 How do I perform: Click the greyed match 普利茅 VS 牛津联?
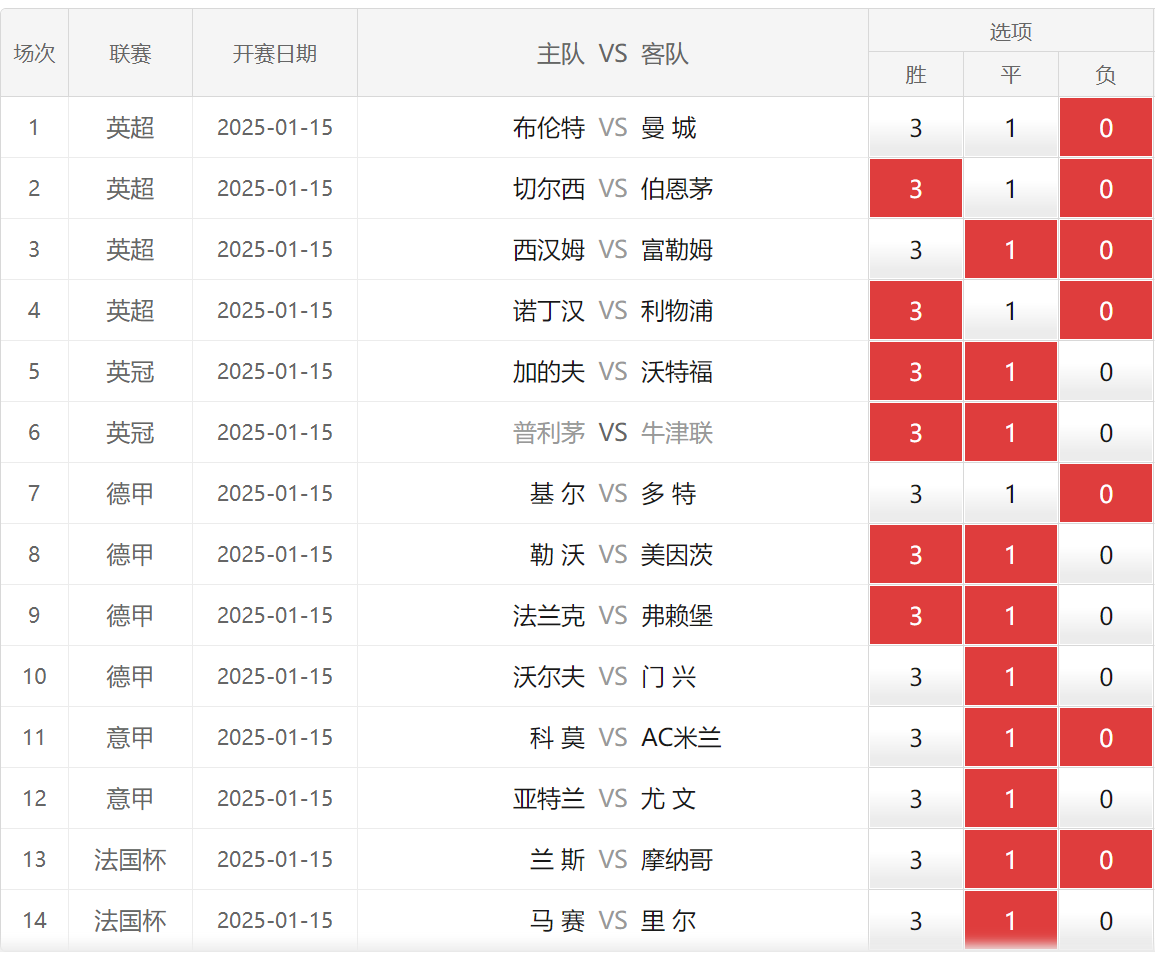click(613, 433)
